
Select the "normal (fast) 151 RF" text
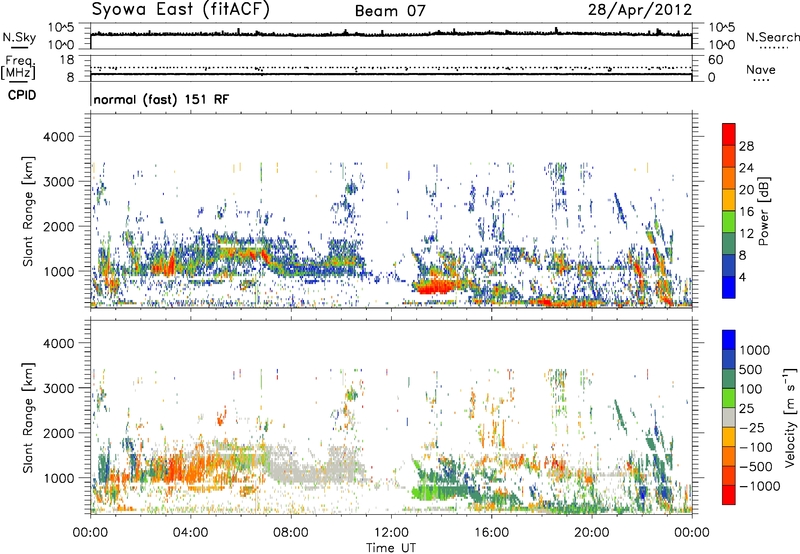(x=161, y=99)
